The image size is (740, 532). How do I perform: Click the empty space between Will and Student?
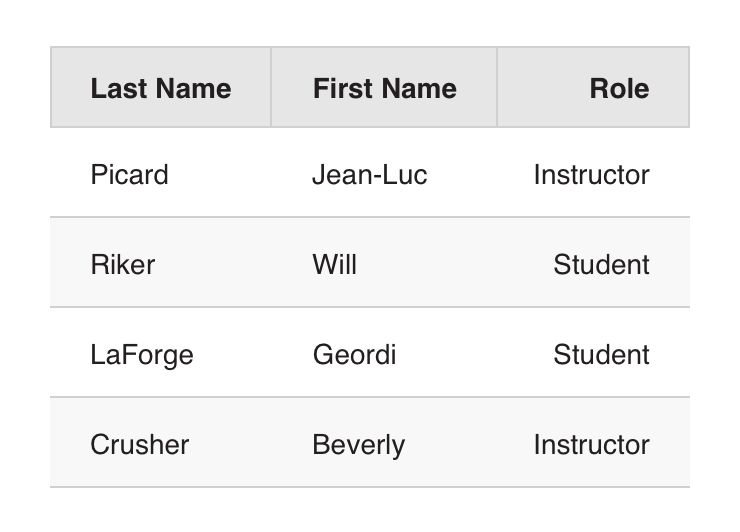[x=455, y=264]
